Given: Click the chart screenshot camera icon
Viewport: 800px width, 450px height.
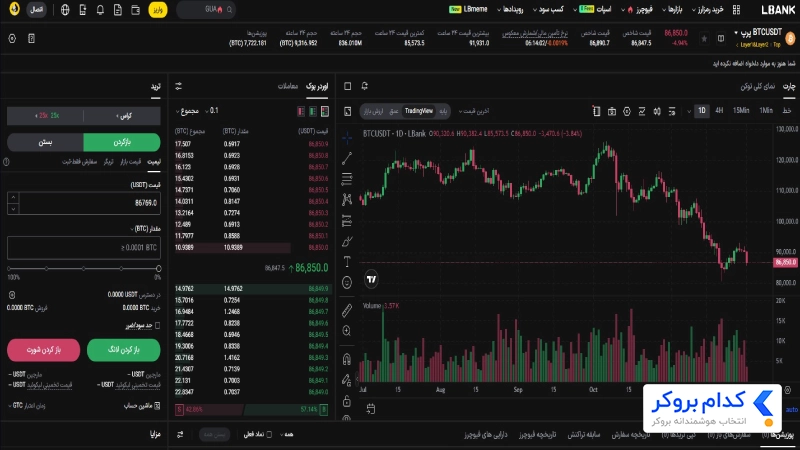Looking at the screenshot, I should pyautogui.click(x=612, y=111).
